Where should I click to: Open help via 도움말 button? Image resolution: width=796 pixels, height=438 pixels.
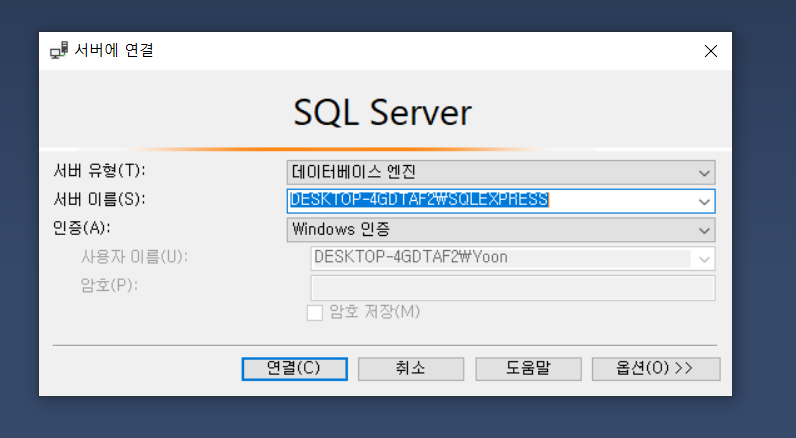[x=528, y=368]
